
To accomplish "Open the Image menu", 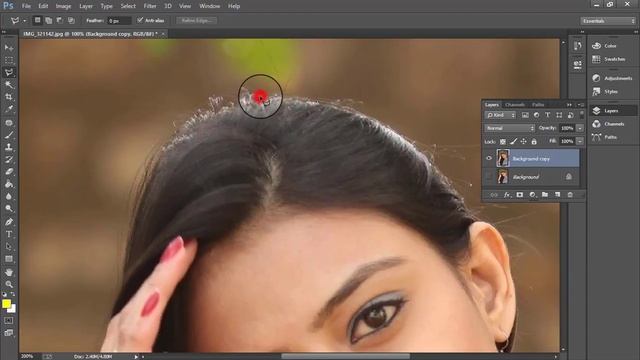I will (x=63, y=6).
